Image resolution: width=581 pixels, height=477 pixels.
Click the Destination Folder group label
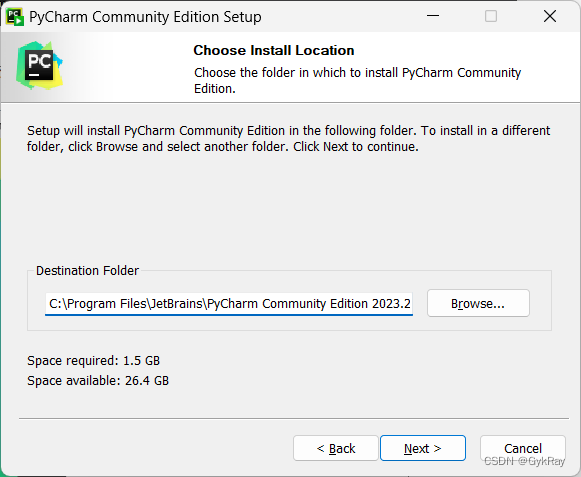click(x=87, y=271)
